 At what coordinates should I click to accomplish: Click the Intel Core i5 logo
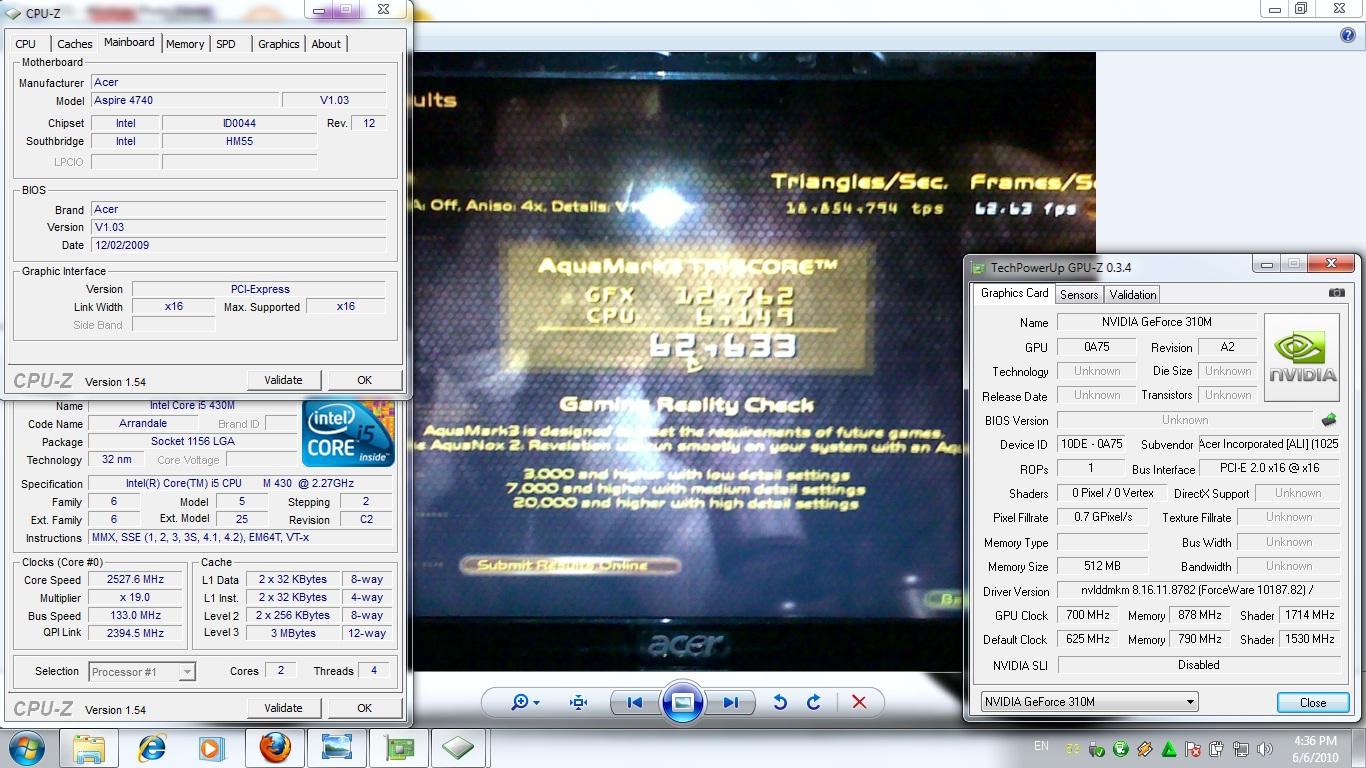click(349, 433)
